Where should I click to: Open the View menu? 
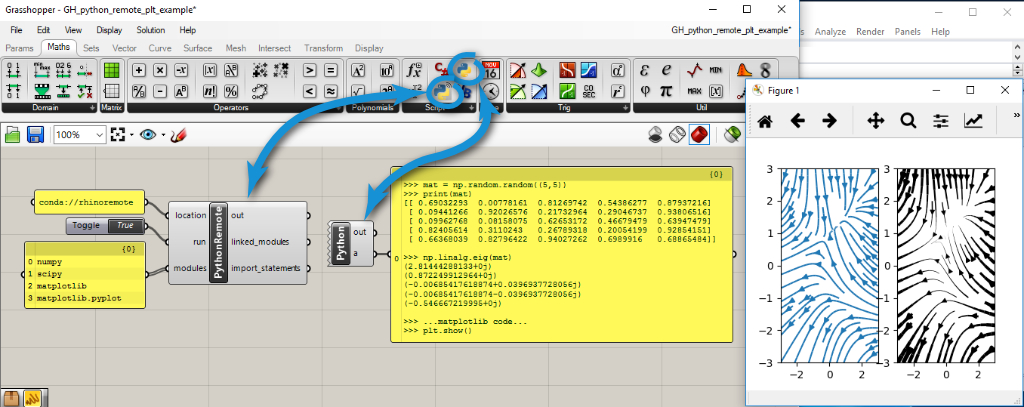pyautogui.click(x=73, y=30)
